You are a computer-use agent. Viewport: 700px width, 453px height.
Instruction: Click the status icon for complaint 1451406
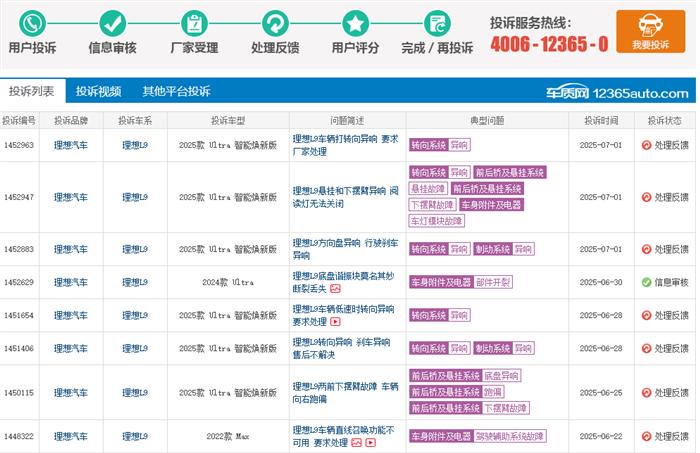[646, 348]
